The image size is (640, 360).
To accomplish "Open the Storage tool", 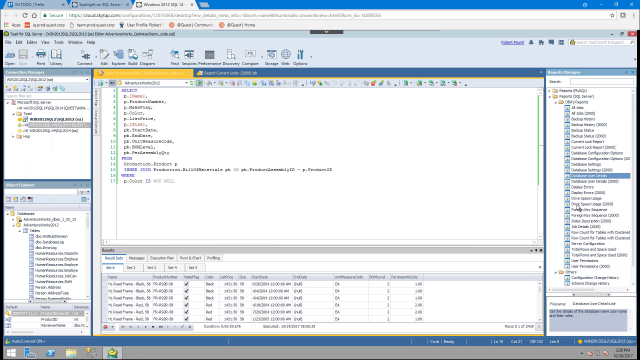I will [271, 57].
